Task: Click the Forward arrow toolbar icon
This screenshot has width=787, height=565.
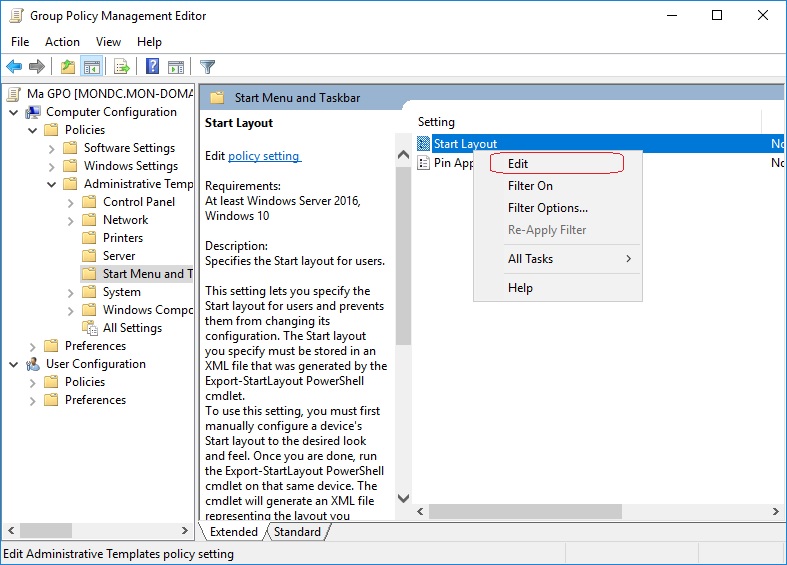Action: pyautogui.click(x=37, y=66)
